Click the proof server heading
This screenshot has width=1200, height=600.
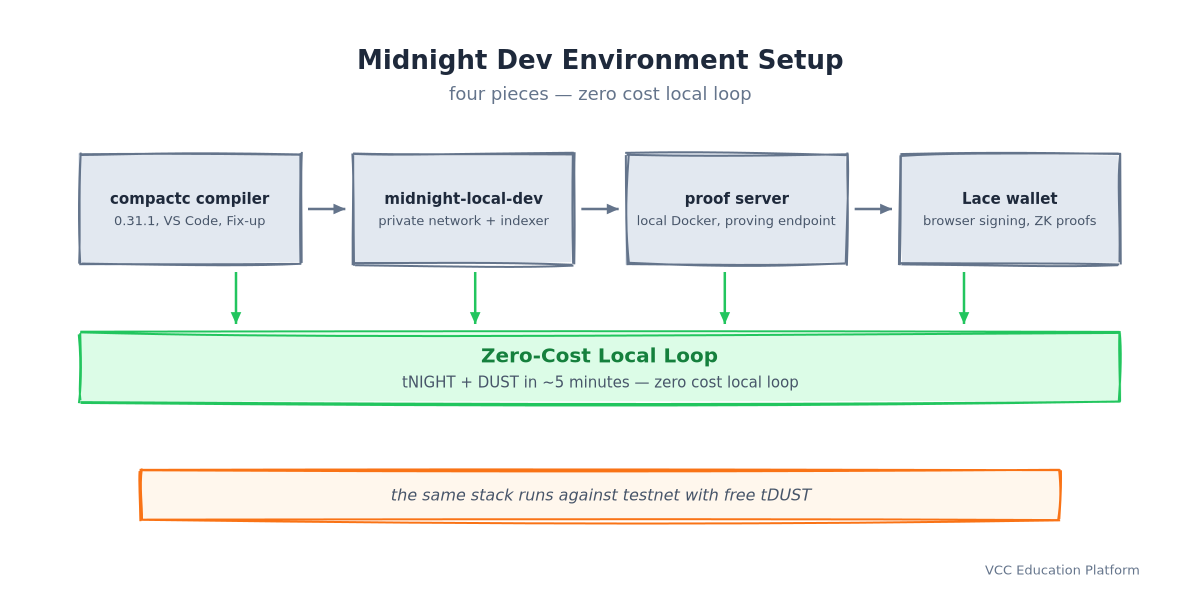(737, 199)
